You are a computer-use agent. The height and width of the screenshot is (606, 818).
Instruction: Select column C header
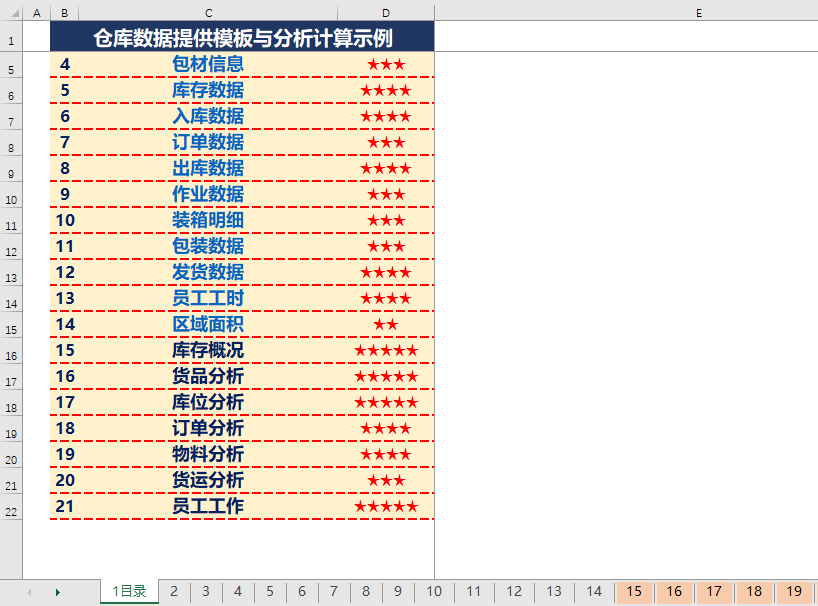coord(208,13)
